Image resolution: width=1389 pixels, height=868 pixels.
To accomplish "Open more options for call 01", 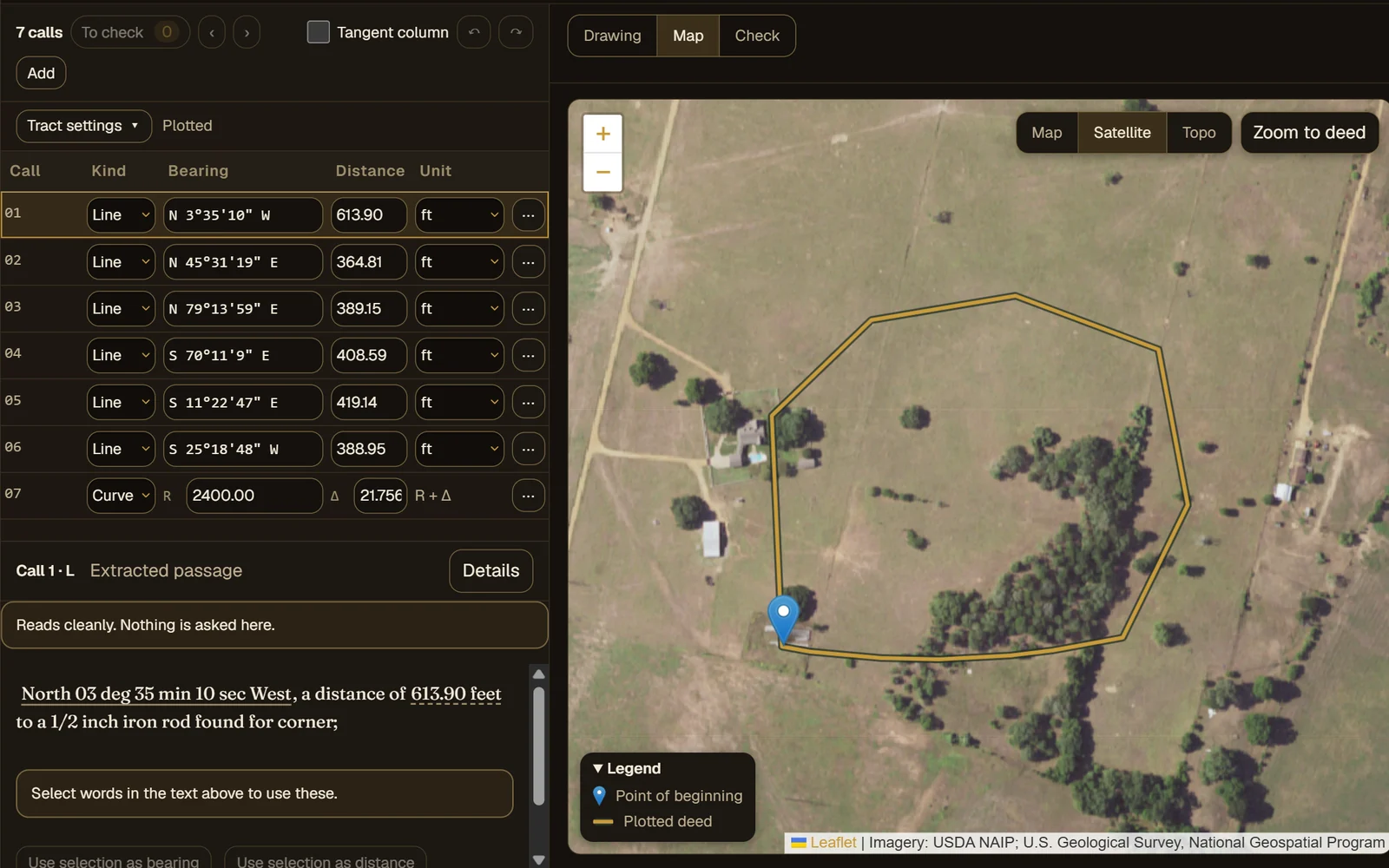I will [528, 215].
